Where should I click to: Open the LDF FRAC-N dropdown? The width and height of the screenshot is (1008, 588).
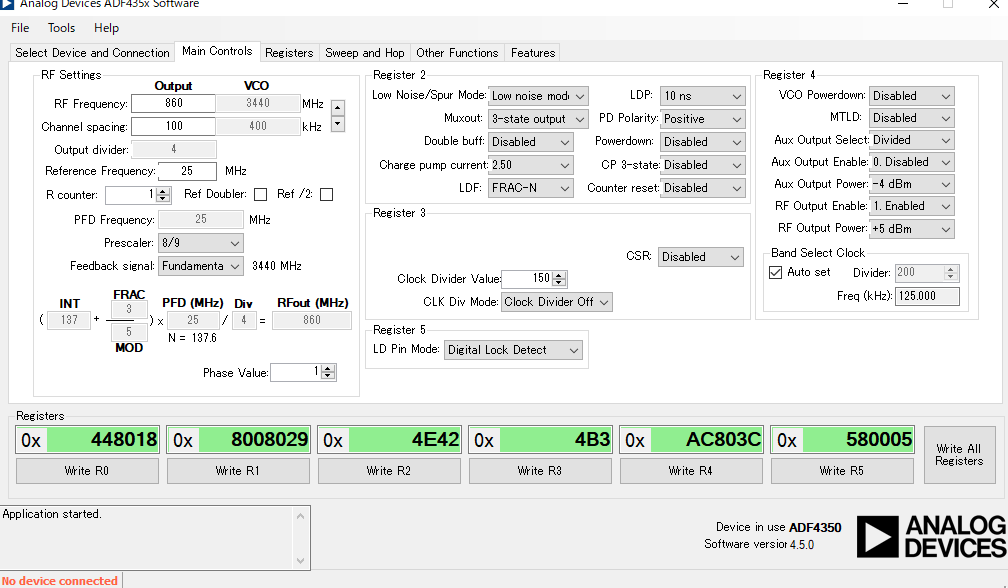pos(530,188)
